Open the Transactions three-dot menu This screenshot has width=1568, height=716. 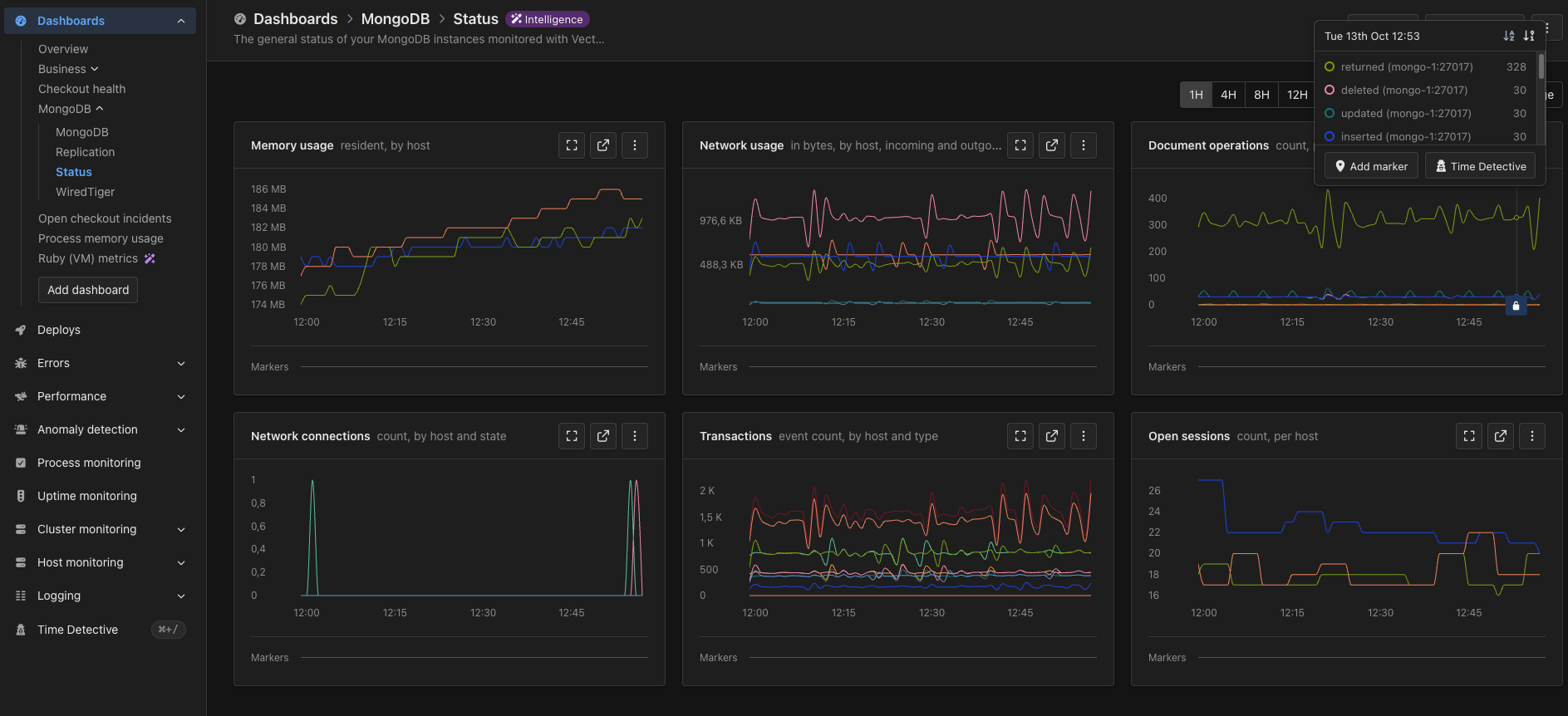pos(1084,436)
